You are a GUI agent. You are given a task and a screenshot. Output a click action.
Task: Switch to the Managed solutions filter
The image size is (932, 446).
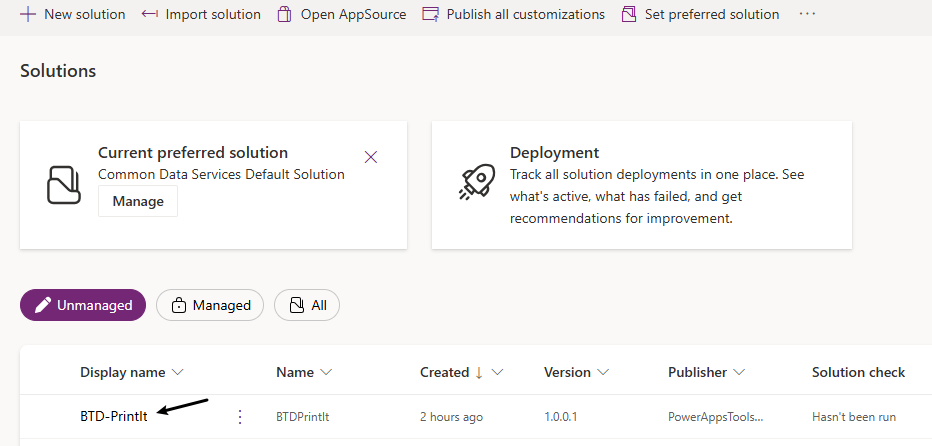tap(210, 305)
